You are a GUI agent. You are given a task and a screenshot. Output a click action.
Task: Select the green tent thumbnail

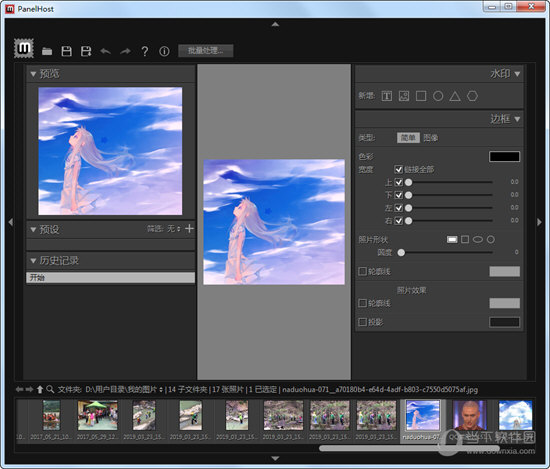[x=98, y=415]
